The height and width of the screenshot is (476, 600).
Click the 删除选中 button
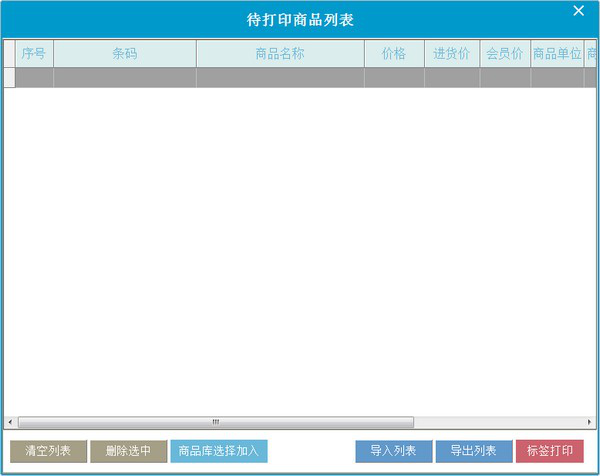(129, 451)
